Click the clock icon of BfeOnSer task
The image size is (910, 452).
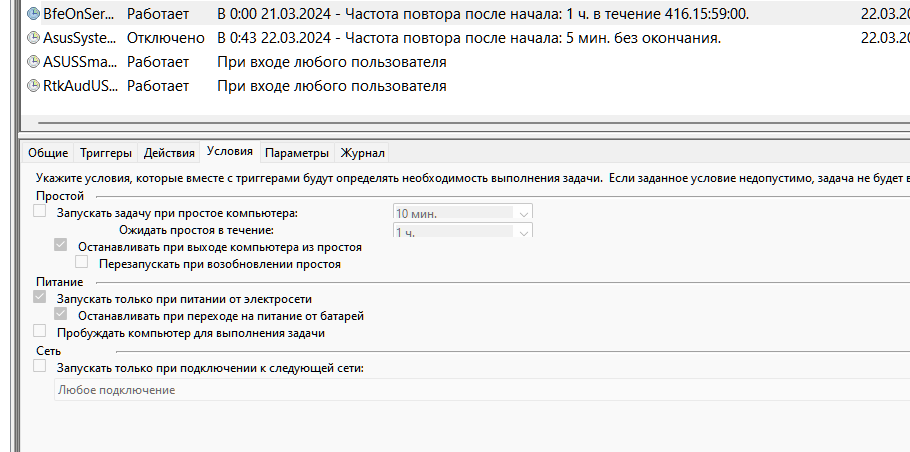34,15
